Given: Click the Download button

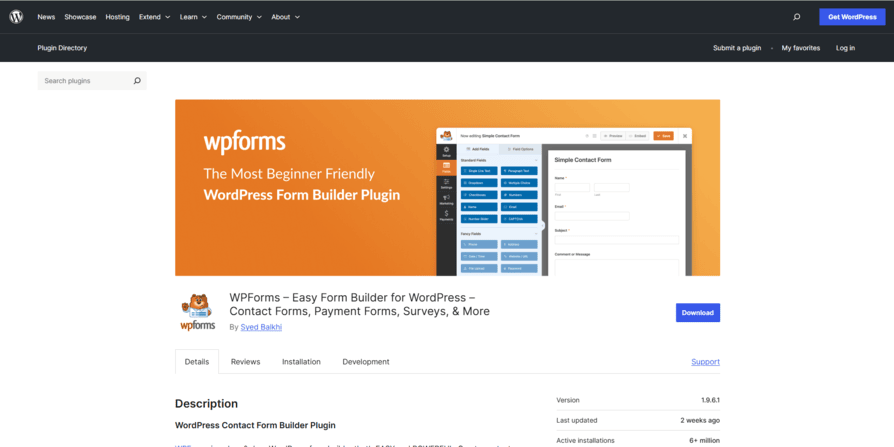Looking at the screenshot, I should (698, 312).
